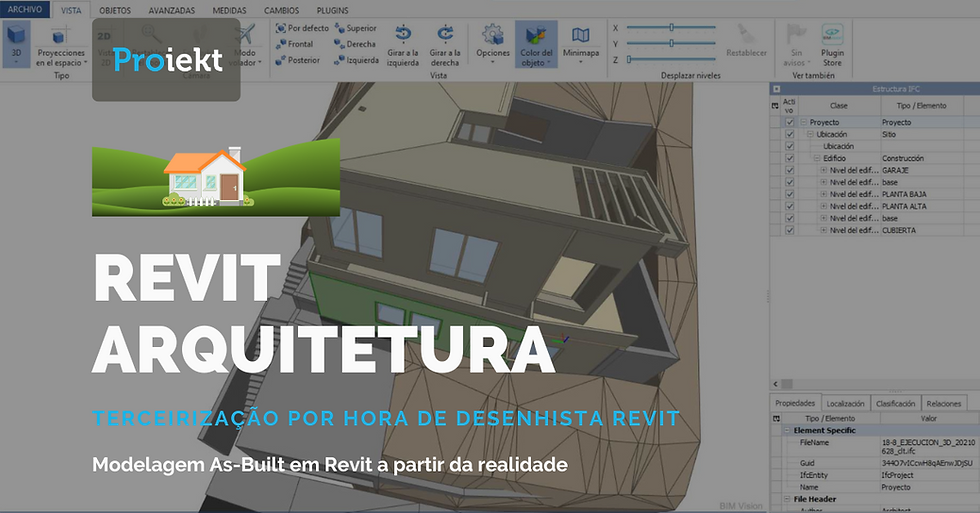Collapse the Proyecto tree node
This screenshot has height=513, width=980.
click(804, 122)
